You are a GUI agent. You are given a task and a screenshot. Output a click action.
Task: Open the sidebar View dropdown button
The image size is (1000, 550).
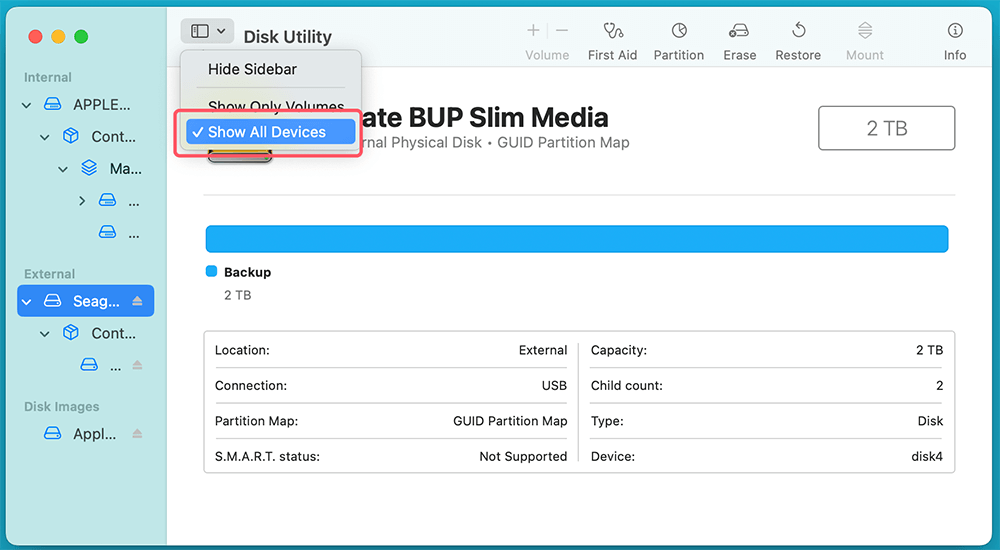click(207, 32)
